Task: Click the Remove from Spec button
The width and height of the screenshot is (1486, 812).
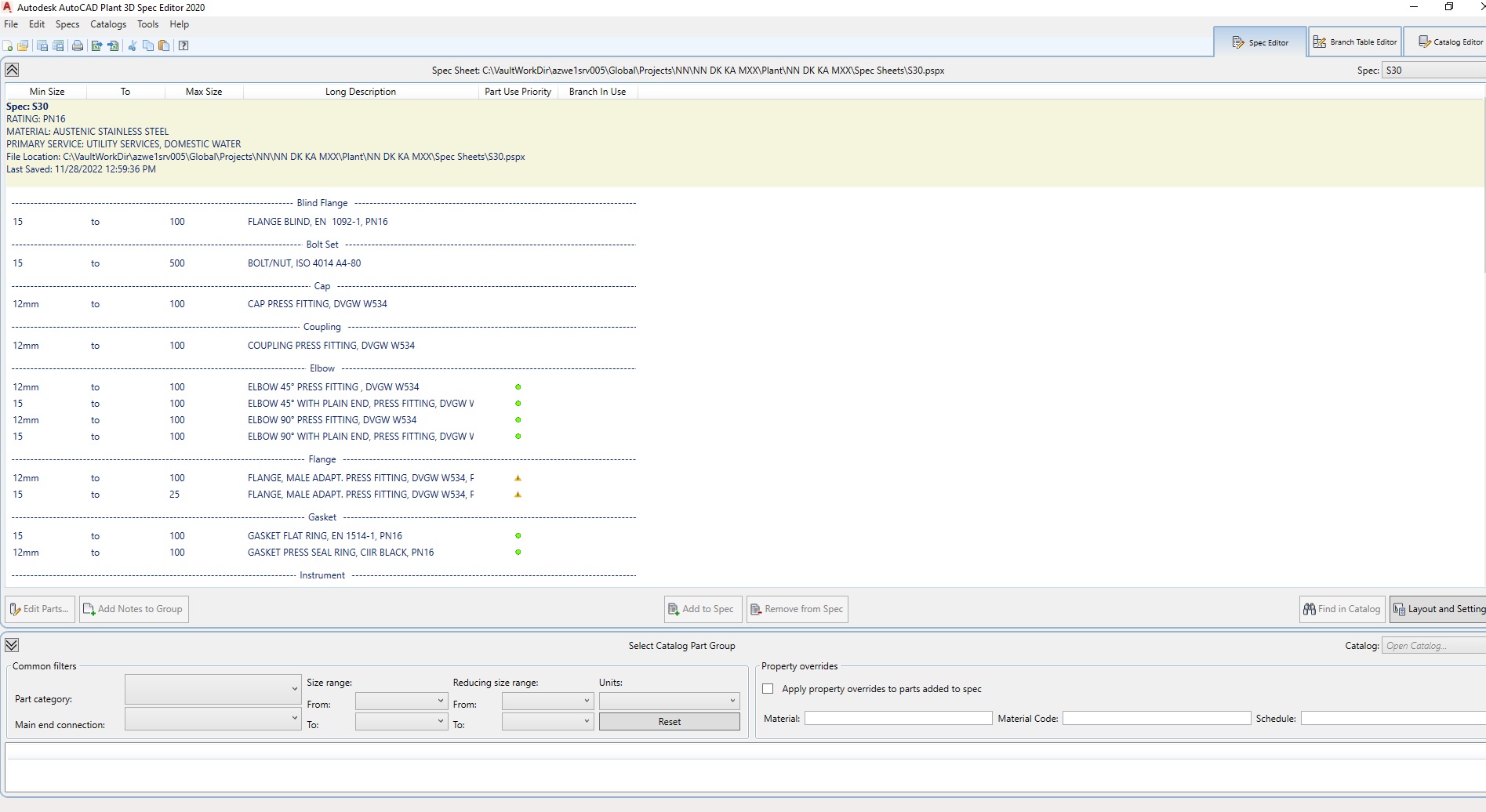Action: 797,609
